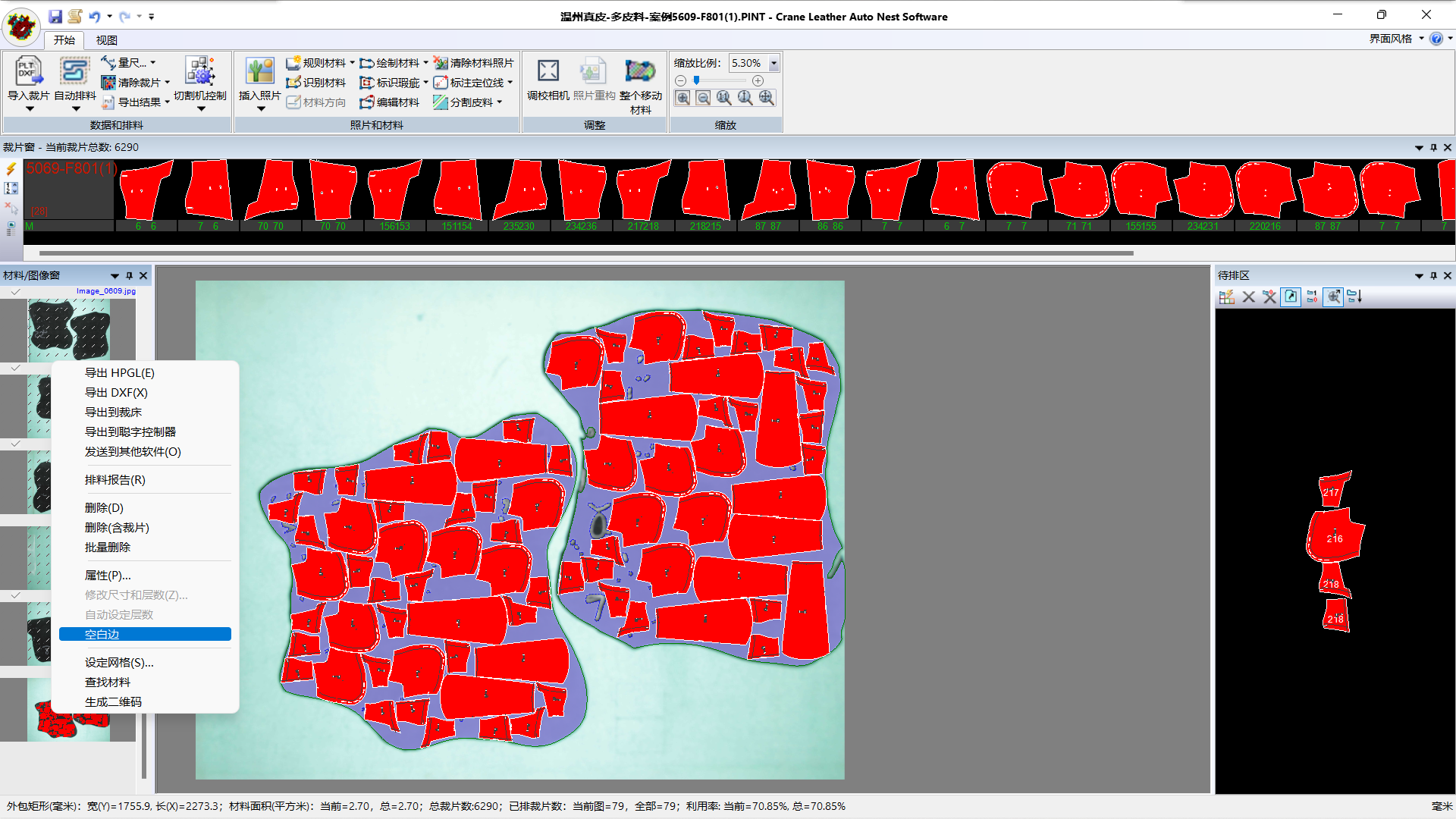
Task: Click the 插入照片 insert photo icon
Action: (x=259, y=71)
